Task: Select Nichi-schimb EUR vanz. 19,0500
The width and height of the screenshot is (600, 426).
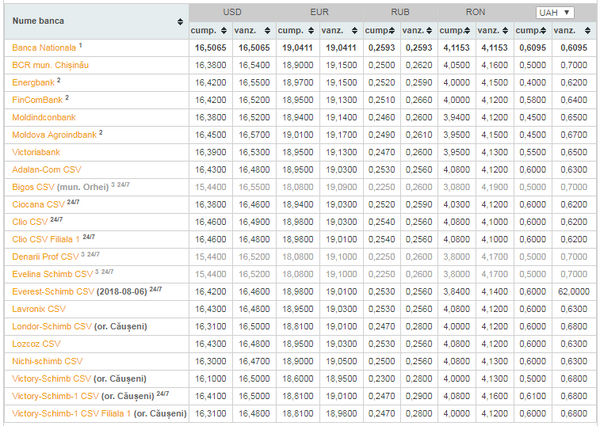Action: click(341, 361)
